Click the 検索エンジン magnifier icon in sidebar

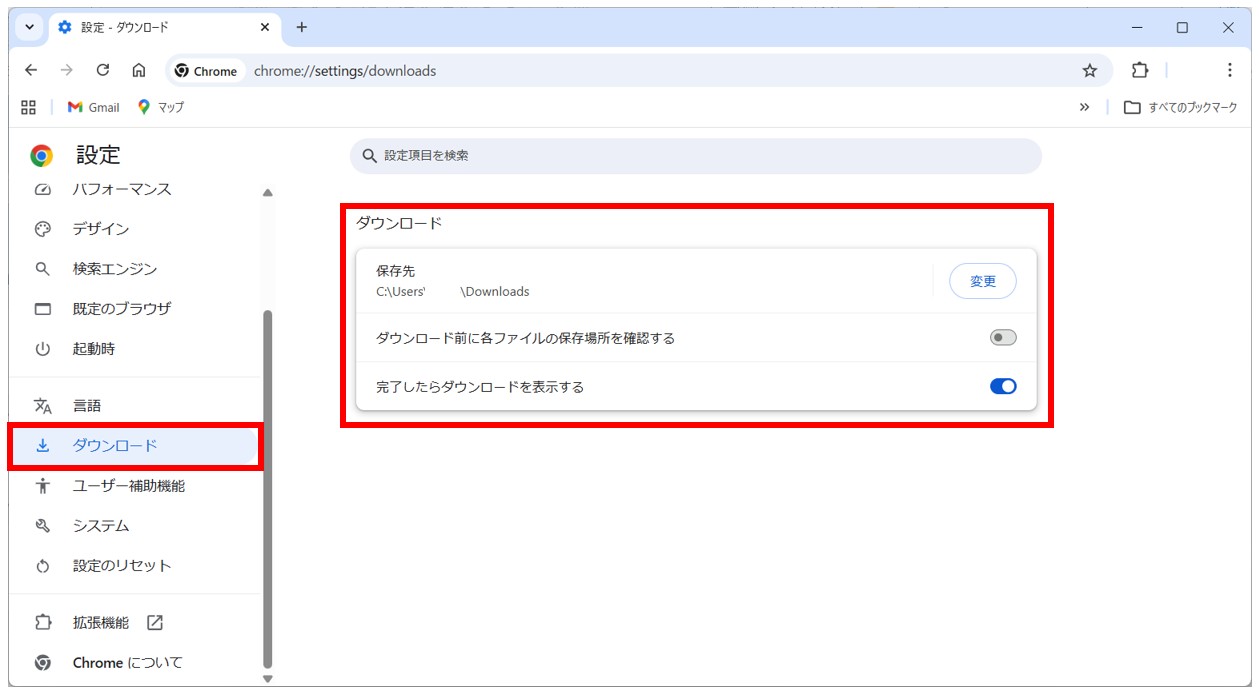42,269
